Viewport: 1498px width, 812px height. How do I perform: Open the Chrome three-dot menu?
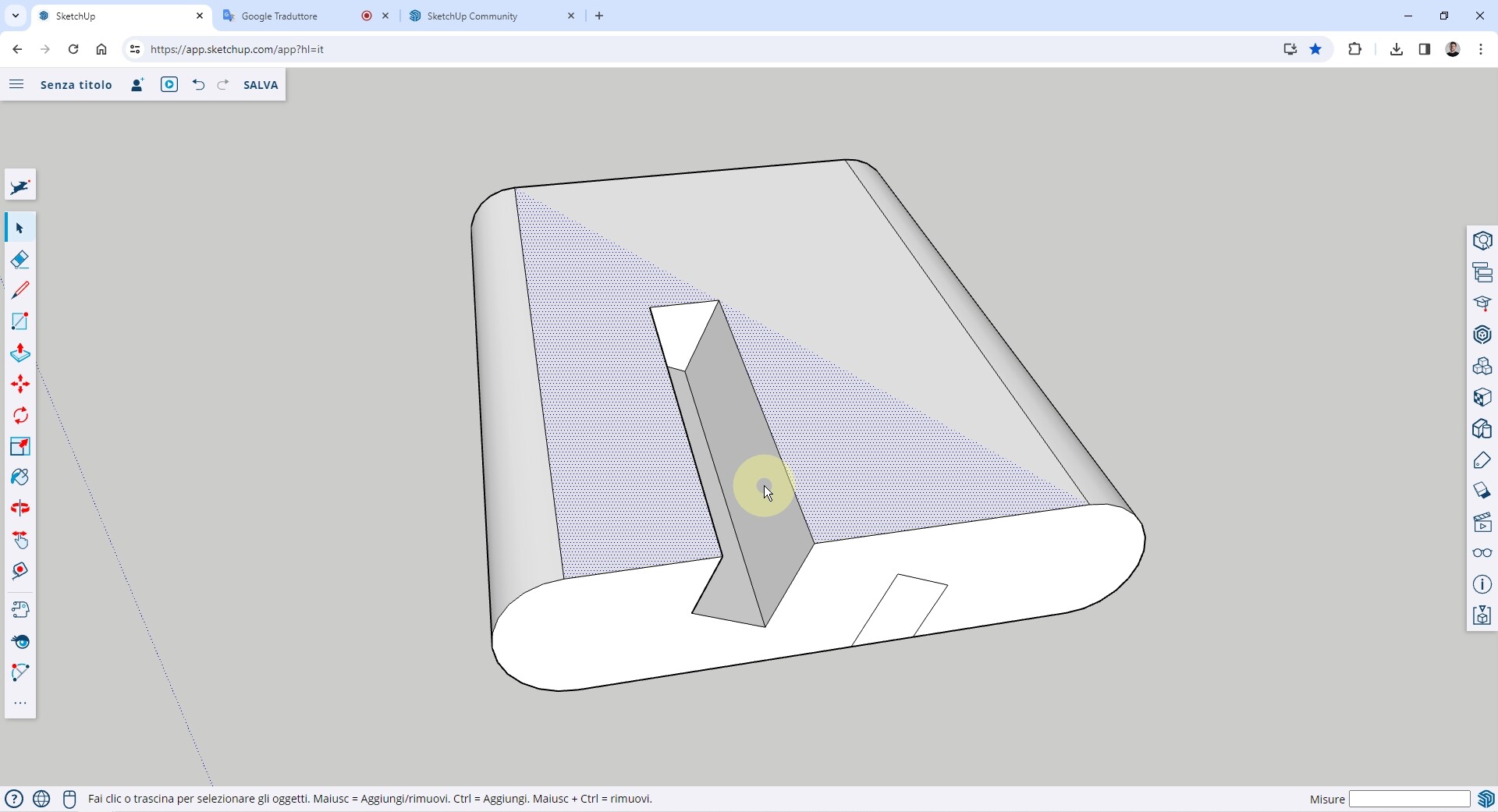[x=1481, y=49]
